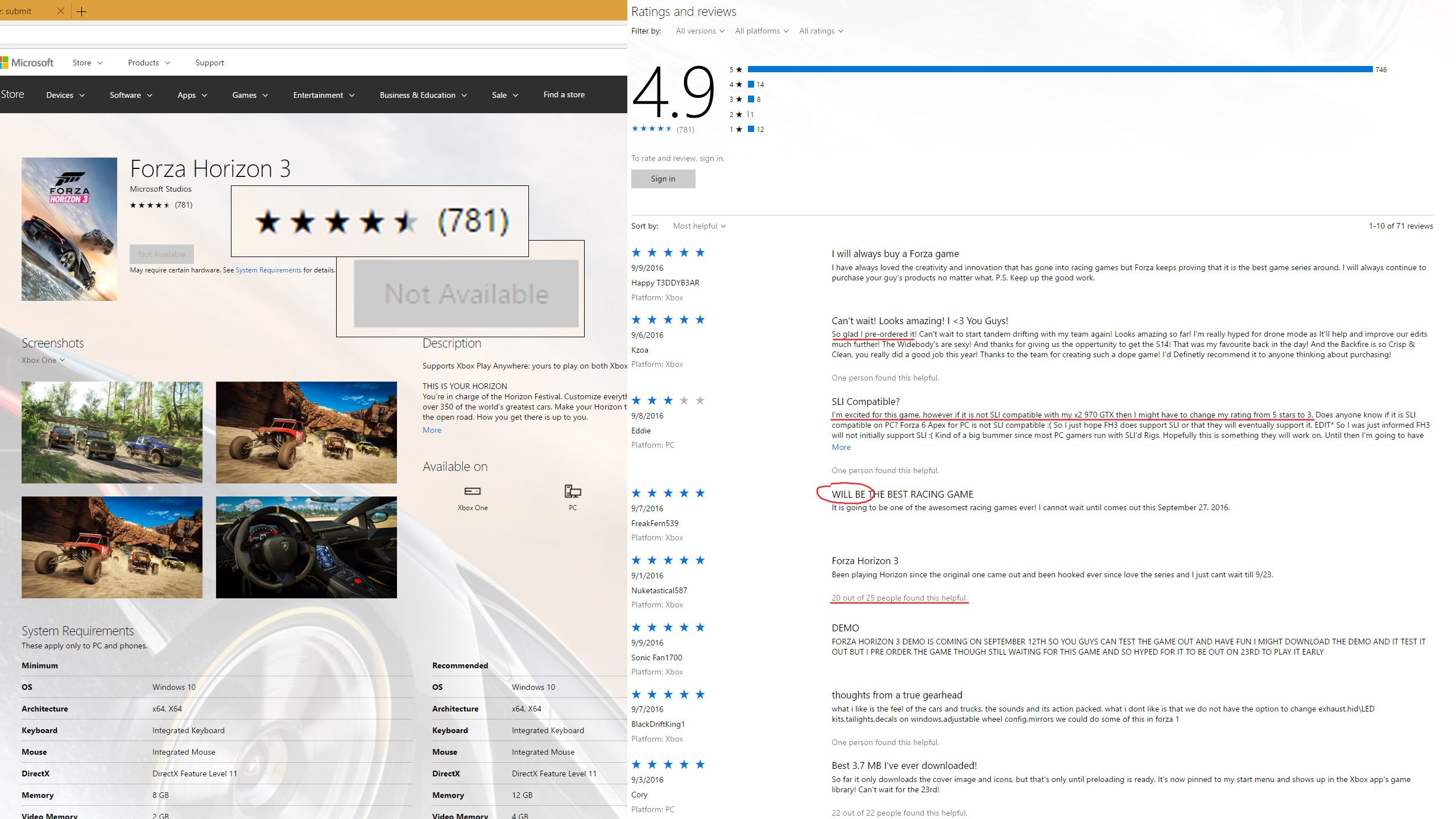Open the bottom-left buggy screenshot thumbnail
1456x819 pixels.
click(112, 547)
